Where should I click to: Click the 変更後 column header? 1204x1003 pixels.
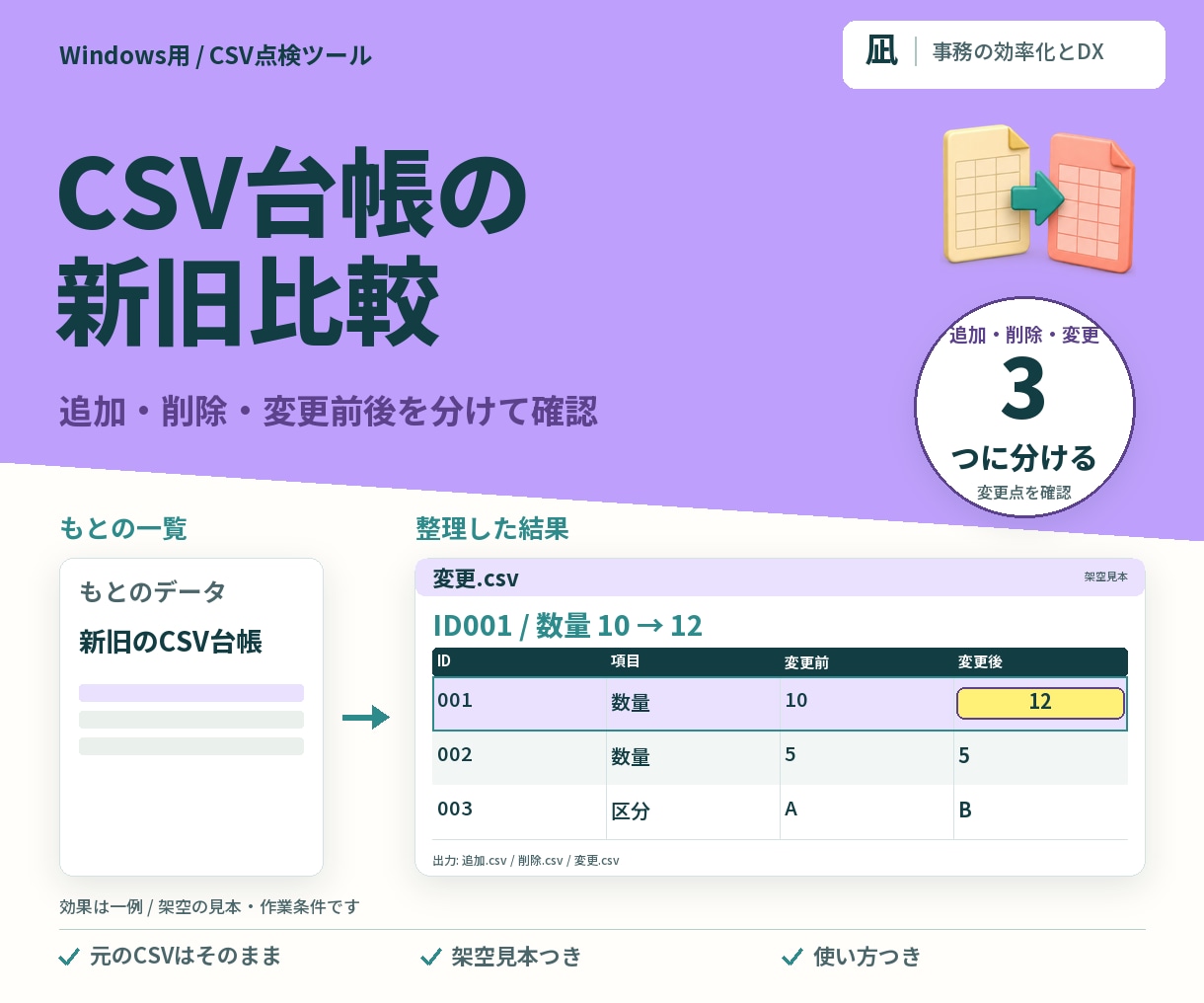[x=980, y=662]
